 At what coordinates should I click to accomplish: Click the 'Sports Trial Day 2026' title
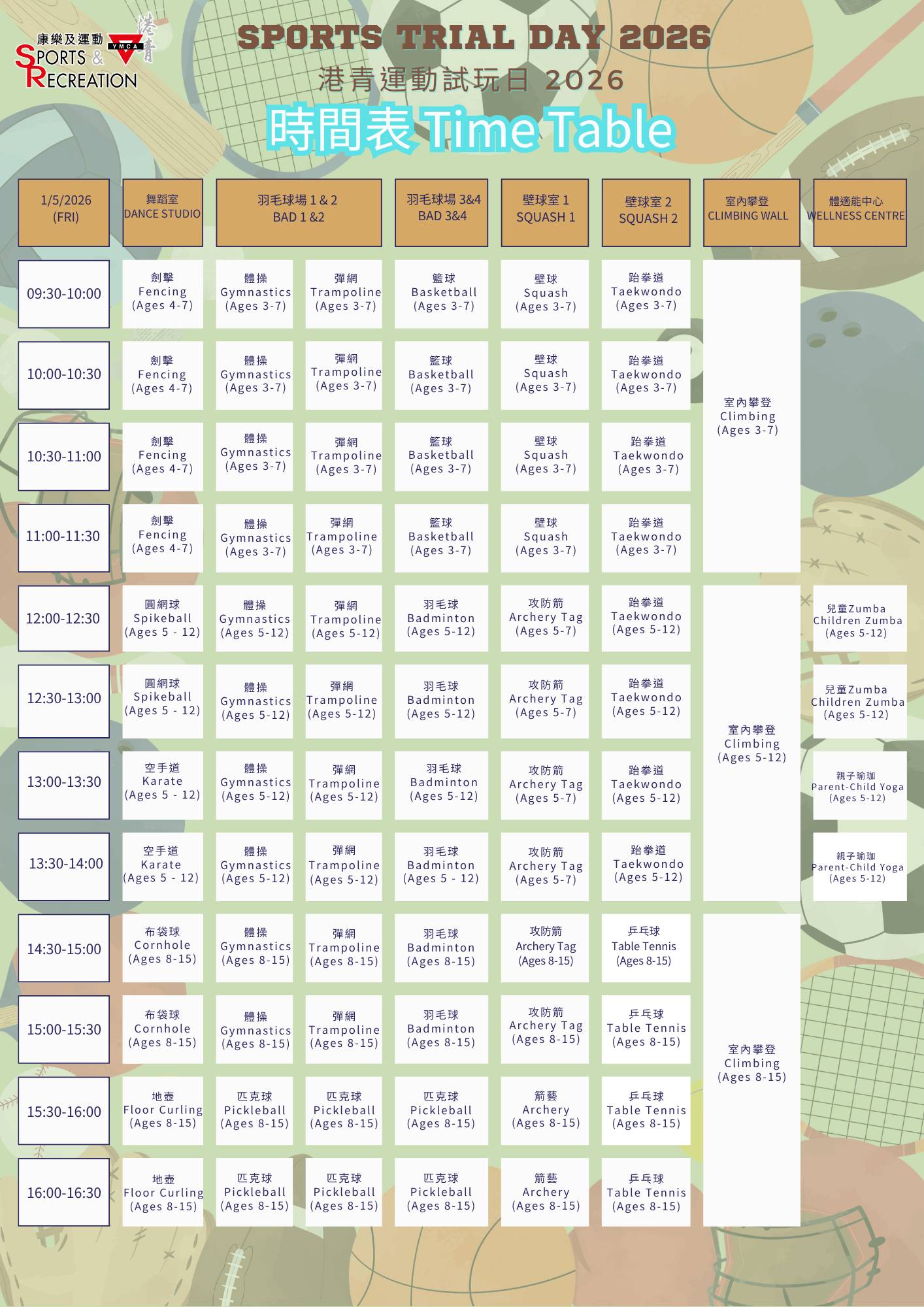click(x=474, y=37)
